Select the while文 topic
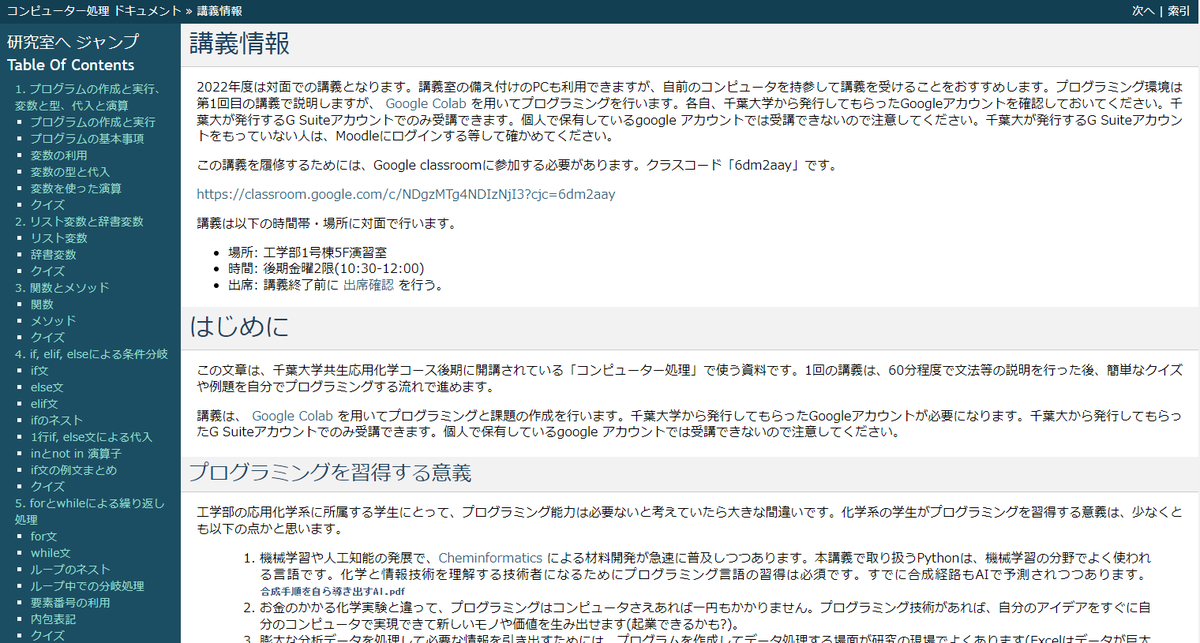1200x643 pixels. coord(51,552)
